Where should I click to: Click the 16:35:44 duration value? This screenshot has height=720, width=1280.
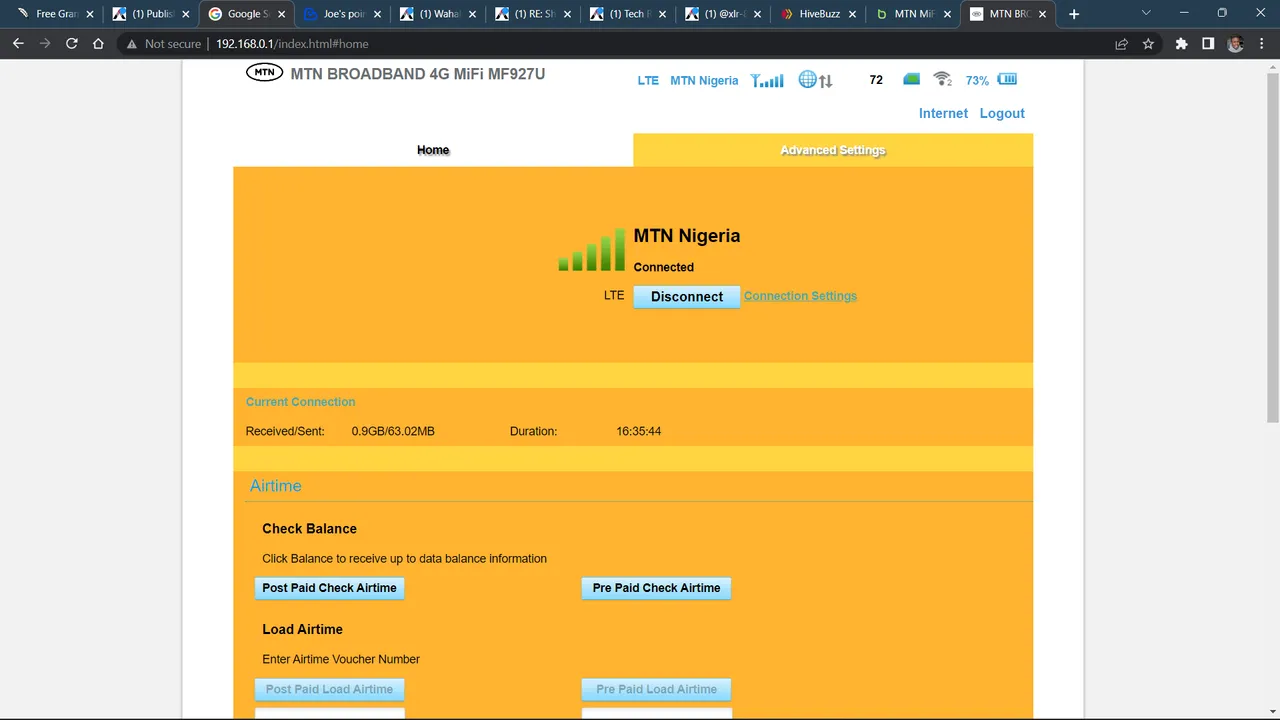(x=638, y=431)
